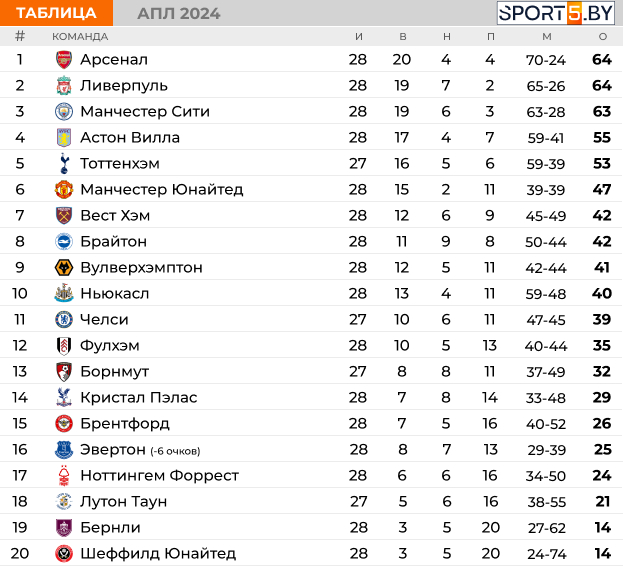Click the Manchester United club crest
The width and height of the screenshot is (623, 566).
(x=64, y=190)
